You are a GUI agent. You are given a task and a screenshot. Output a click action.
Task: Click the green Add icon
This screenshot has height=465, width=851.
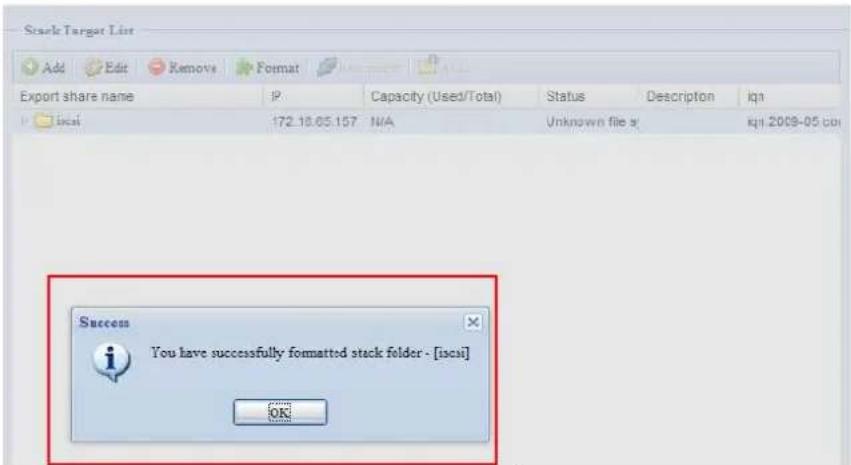(x=30, y=67)
